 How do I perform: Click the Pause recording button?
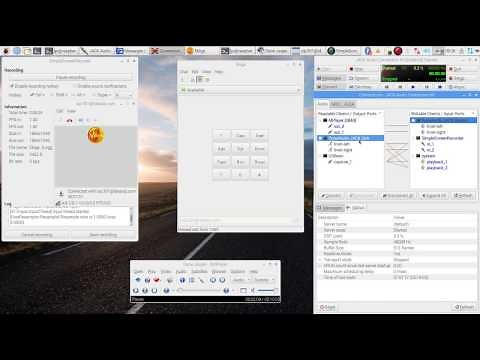(x=71, y=78)
